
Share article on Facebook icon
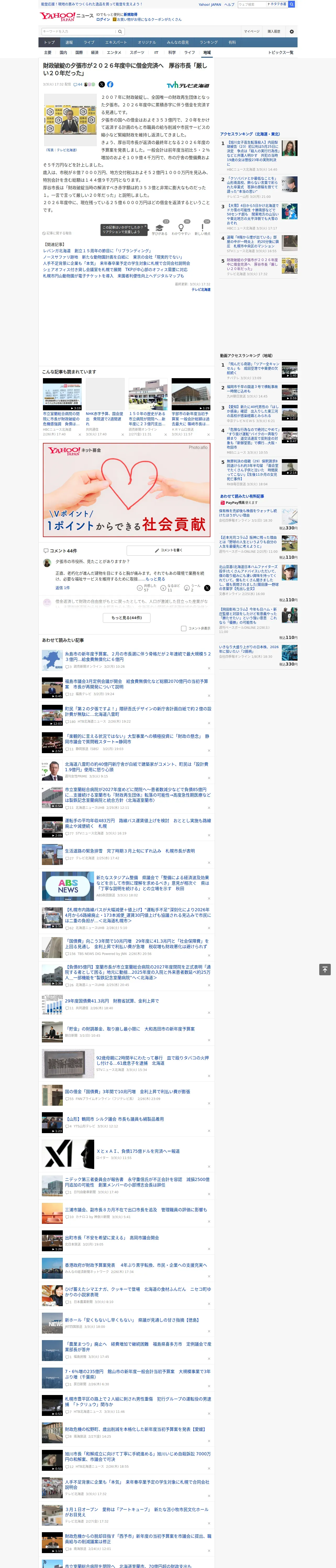[x=110, y=85]
